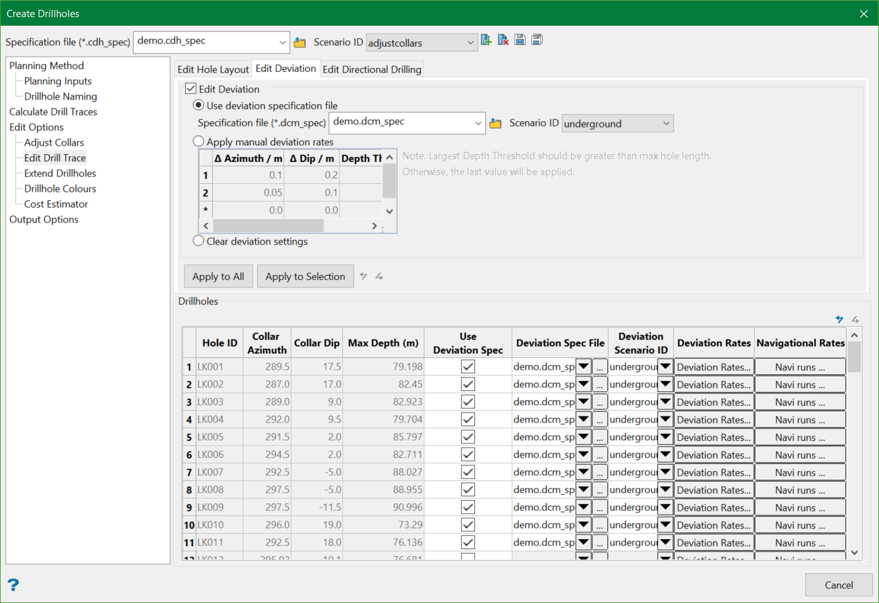Click the save all scenarios icon
The image size is (879, 603).
(x=537, y=41)
